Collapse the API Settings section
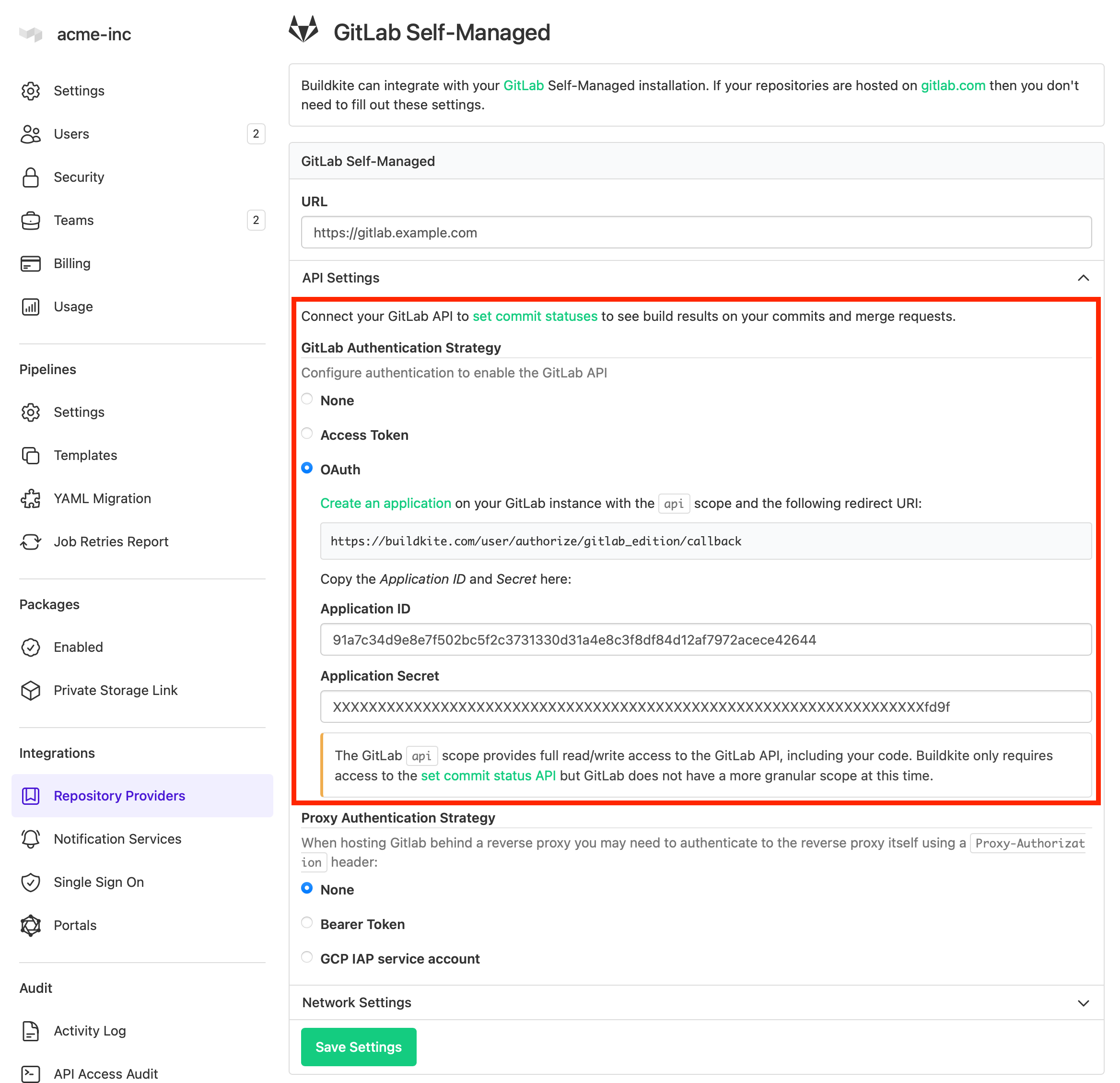This screenshot has width=1120, height=1083. [1084, 278]
